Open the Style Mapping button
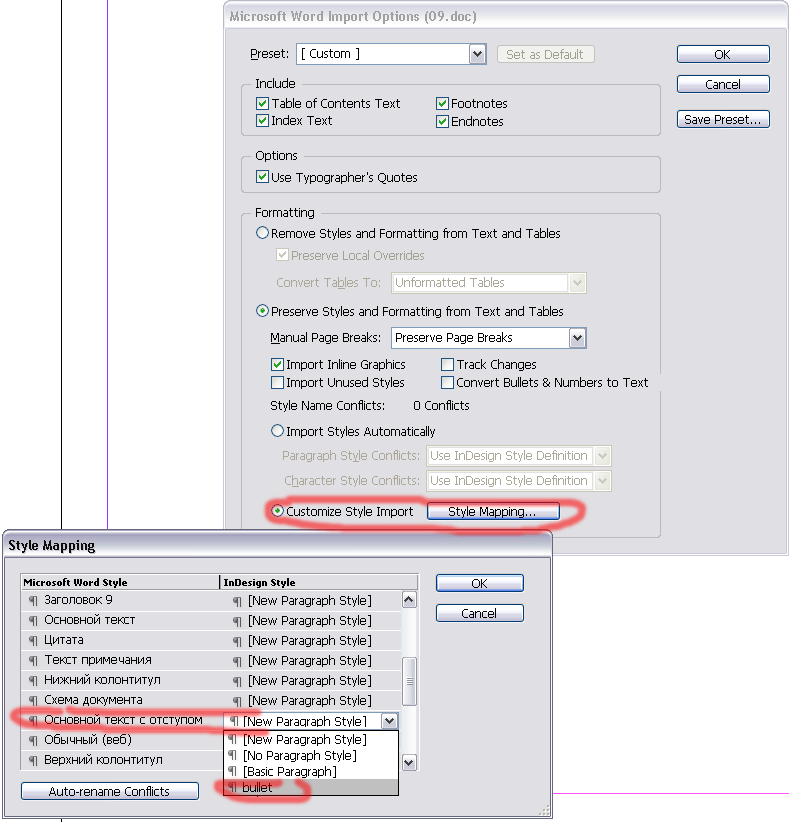This screenshot has height=822, width=789. click(493, 511)
